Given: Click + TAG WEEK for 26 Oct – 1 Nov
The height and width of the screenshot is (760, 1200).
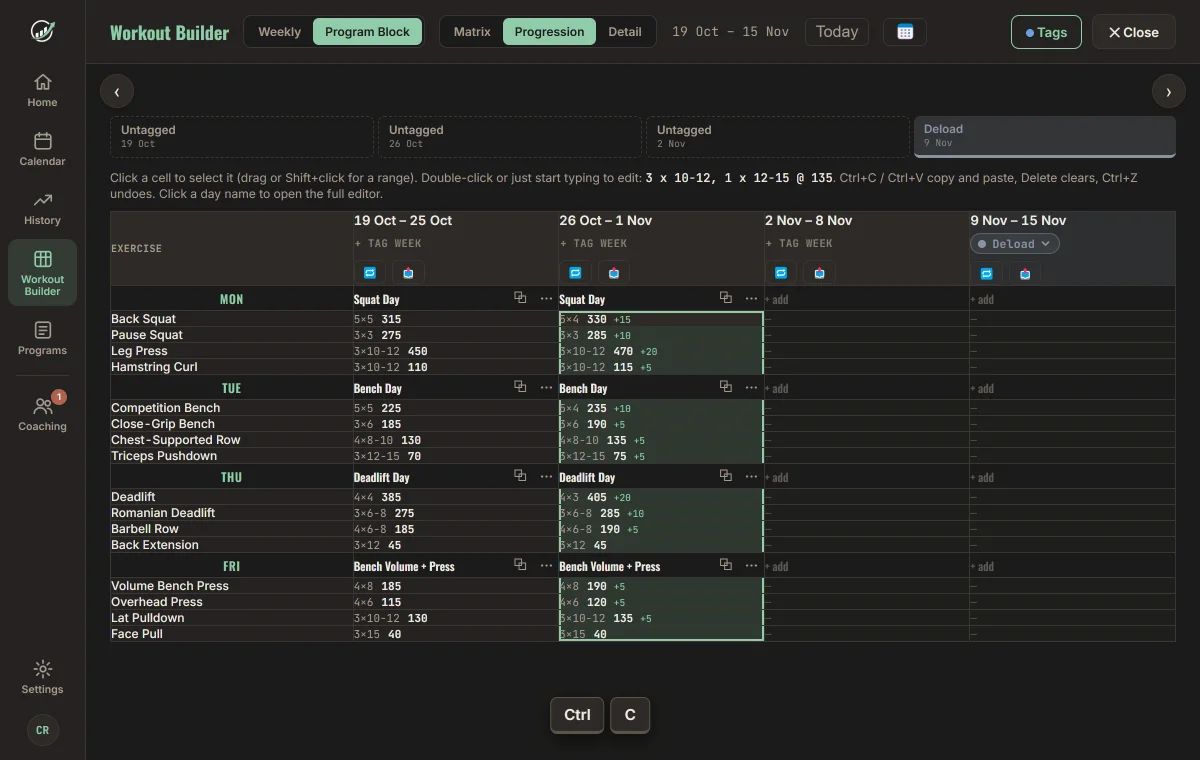Looking at the screenshot, I should 594,244.
